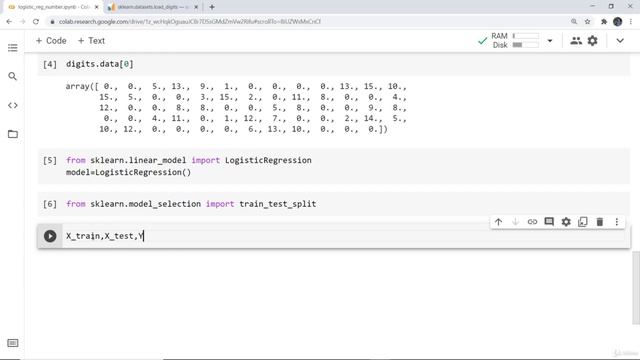Image resolution: width=640 pixels, height=360 pixels.
Task: Open the Chrome three-dot menu
Action: click(632, 22)
